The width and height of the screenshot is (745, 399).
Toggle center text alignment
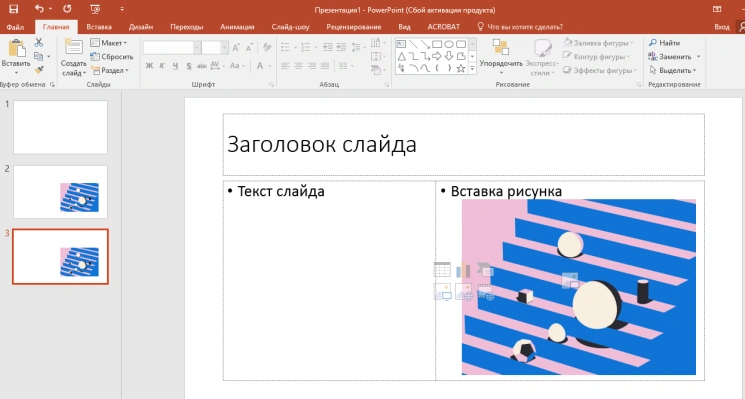point(298,66)
